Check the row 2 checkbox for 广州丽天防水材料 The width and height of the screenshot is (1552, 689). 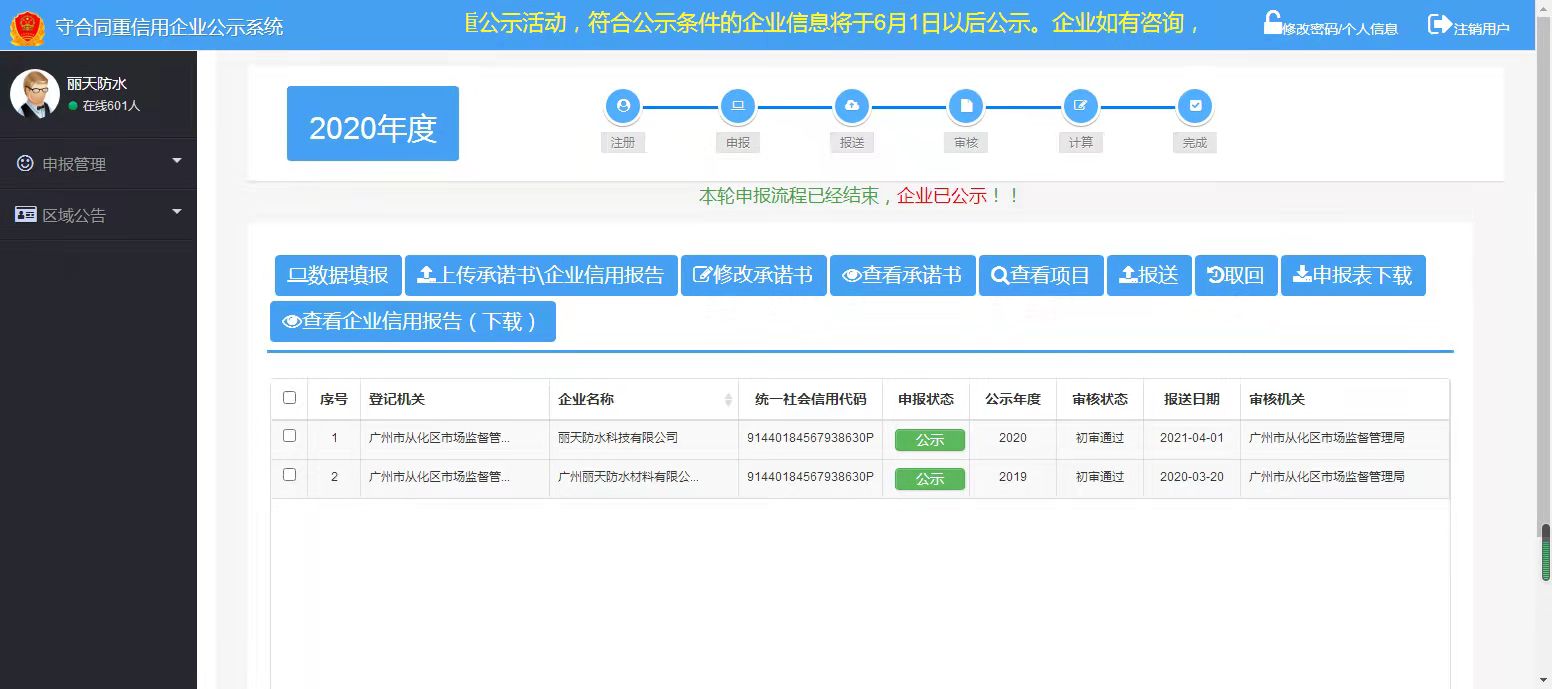pyautogui.click(x=290, y=475)
